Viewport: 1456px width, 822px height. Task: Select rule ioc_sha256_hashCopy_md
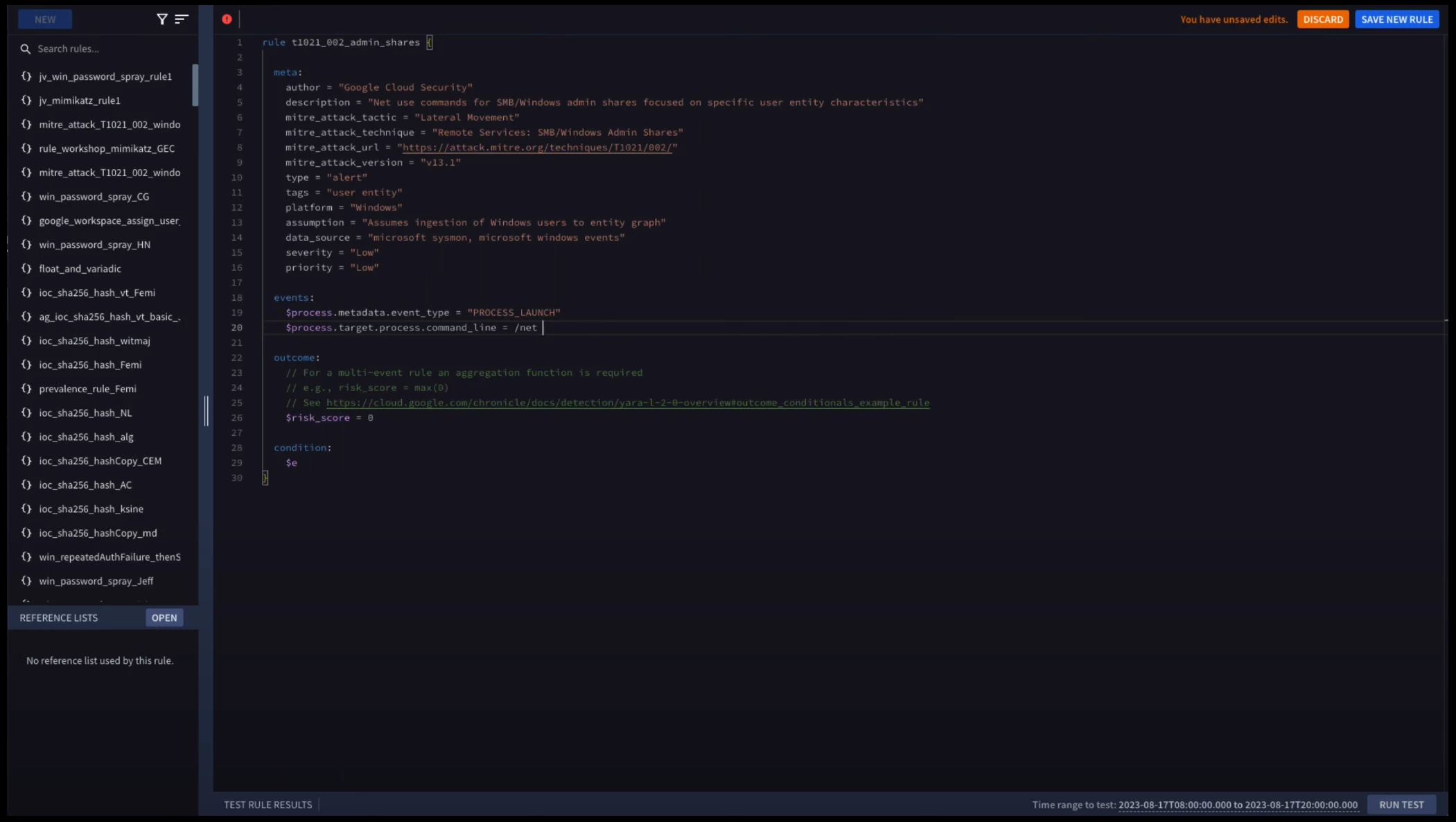pos(98,533)
